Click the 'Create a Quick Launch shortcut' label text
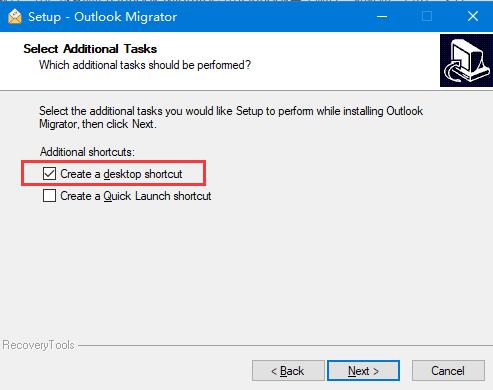 pos(136,196)
